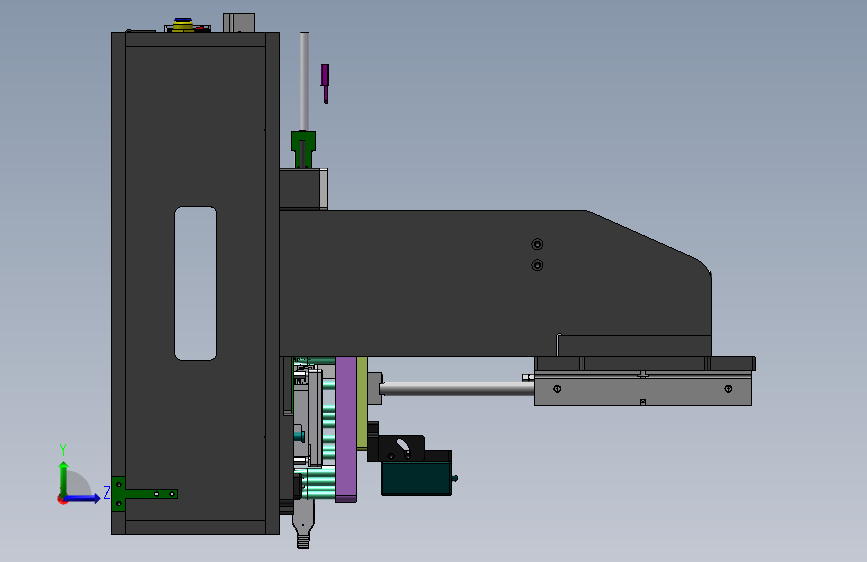Click the red X axis dot of the triad
867x562 pixels.
pyautogui.click(x=62, y=499)
